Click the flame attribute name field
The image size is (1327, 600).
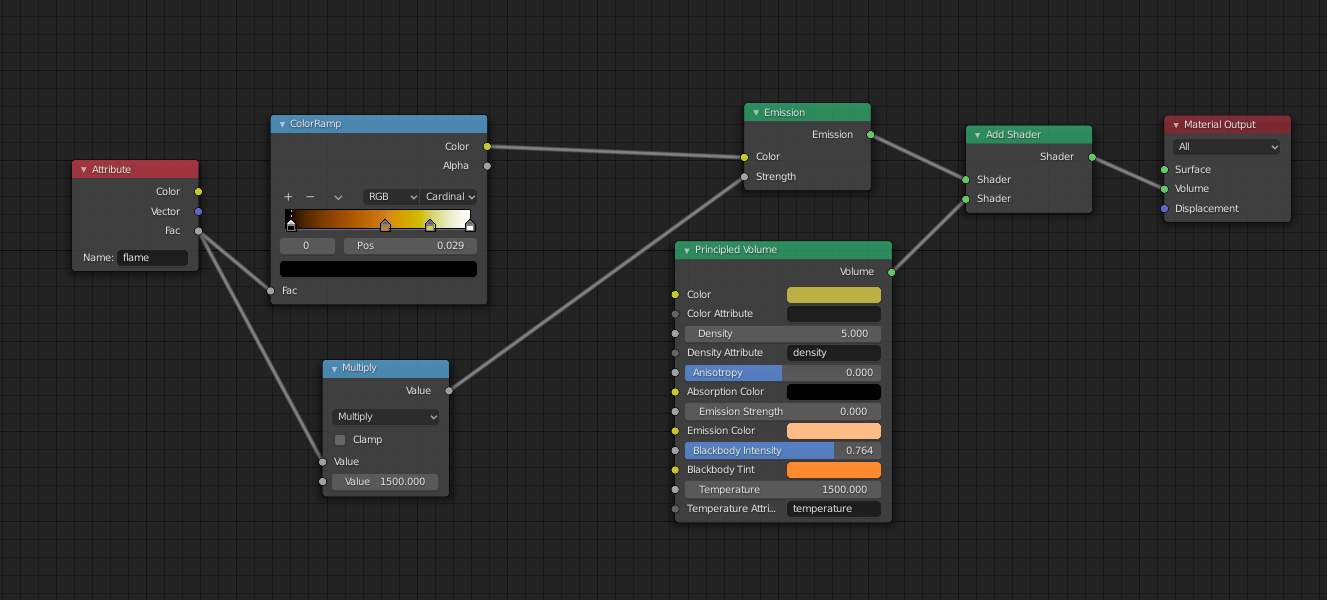(x=152, y=257)
